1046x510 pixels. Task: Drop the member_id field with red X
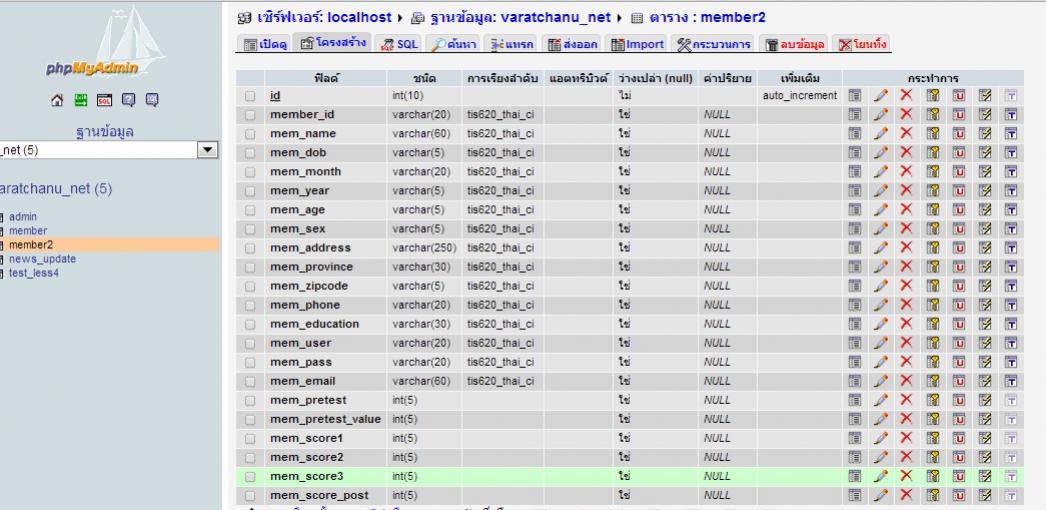click(x=905, y=114)
